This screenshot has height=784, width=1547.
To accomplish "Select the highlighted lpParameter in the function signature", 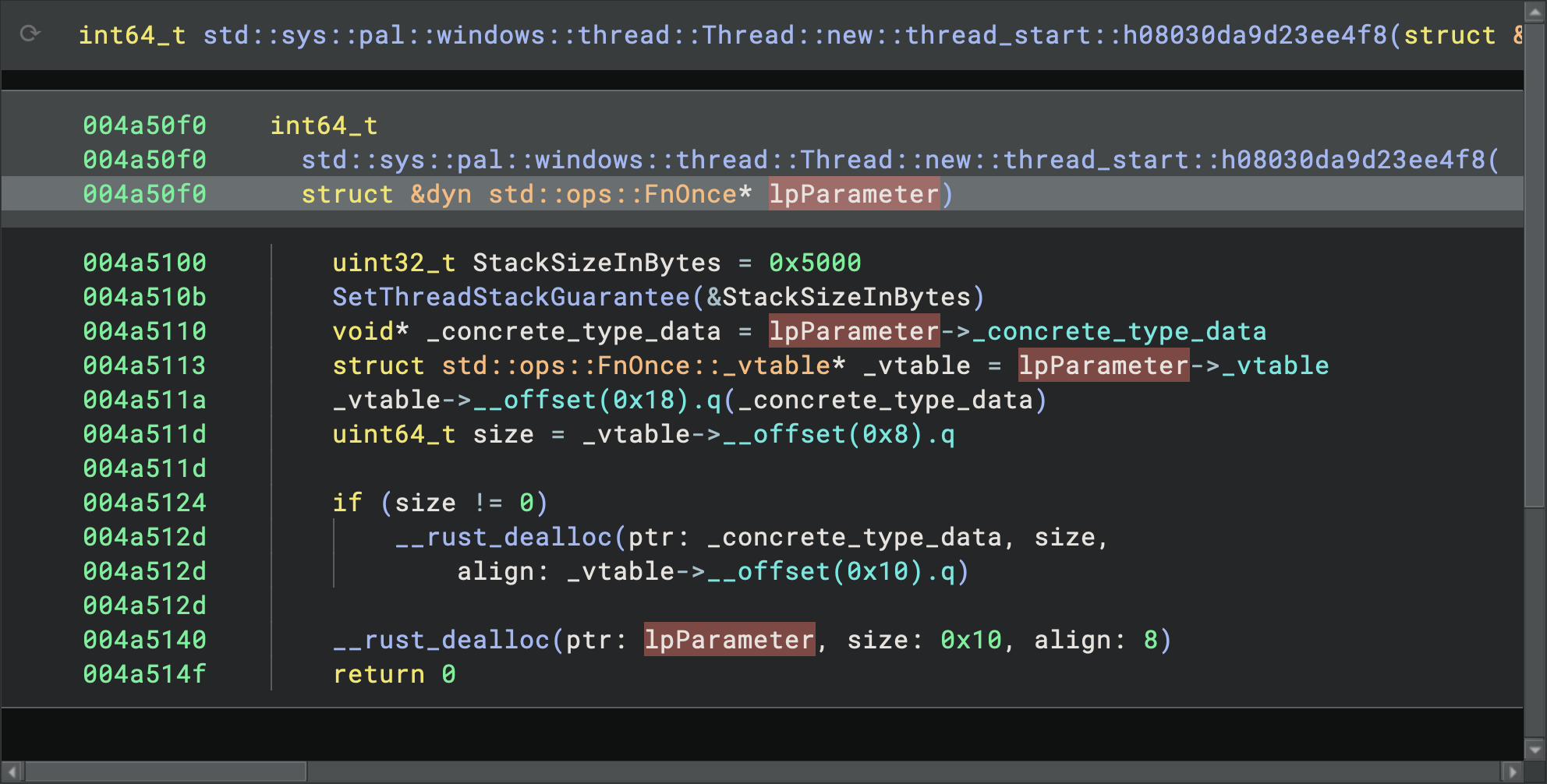I will pyautogui.click(x=854, y=194).
